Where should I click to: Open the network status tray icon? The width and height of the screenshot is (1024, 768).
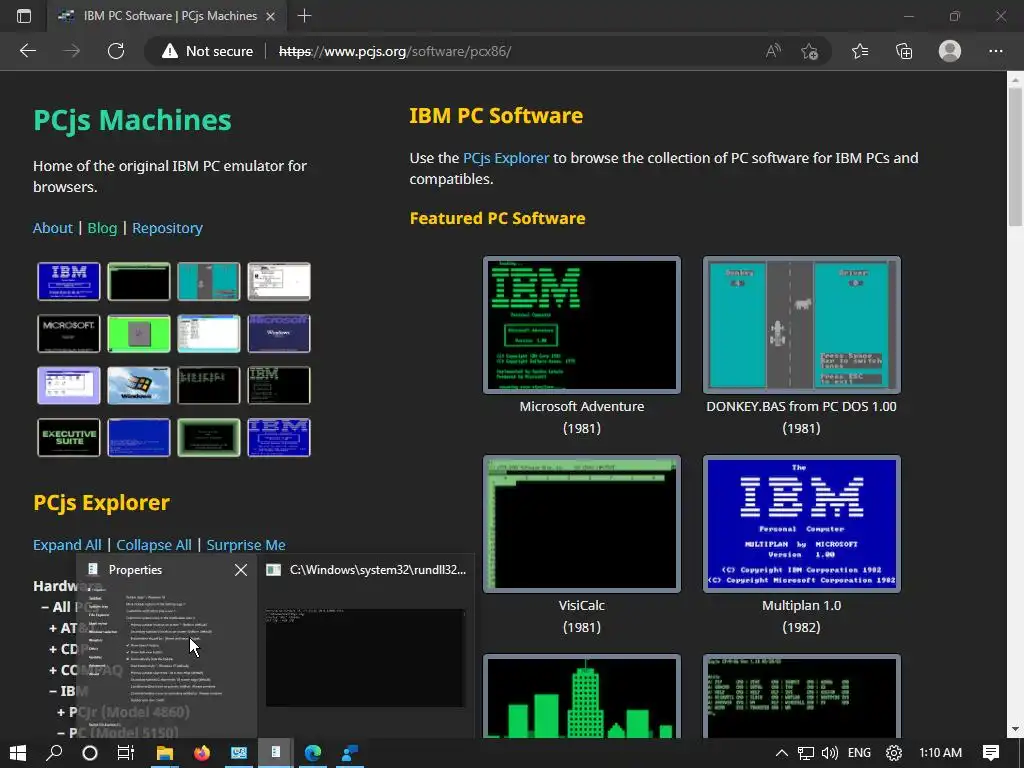(x=806, y=753)
